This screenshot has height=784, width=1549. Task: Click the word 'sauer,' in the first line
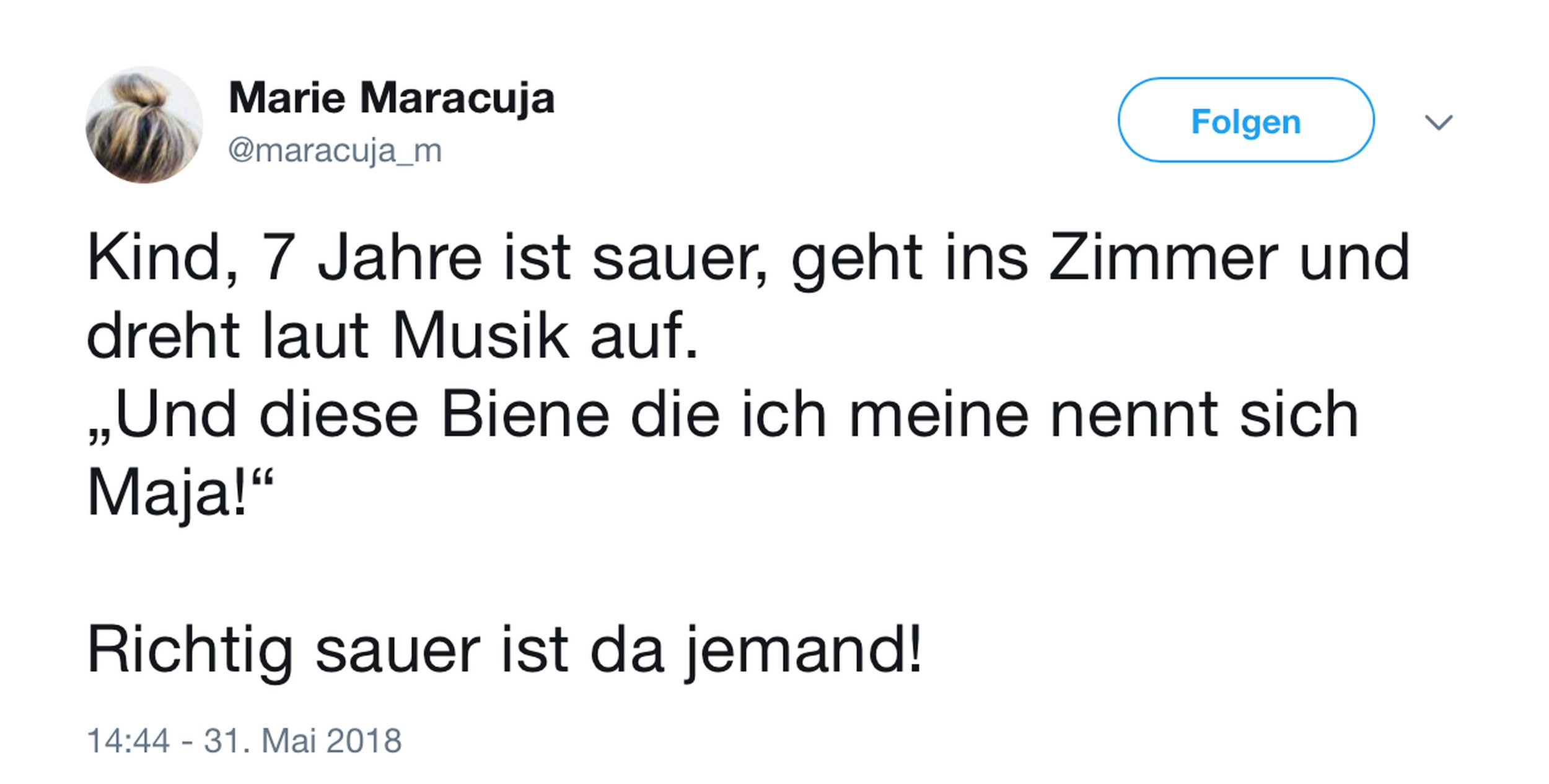679,258
